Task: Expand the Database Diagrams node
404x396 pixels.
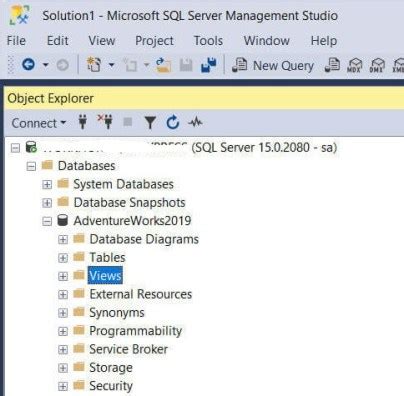Action: coord(63,239)
